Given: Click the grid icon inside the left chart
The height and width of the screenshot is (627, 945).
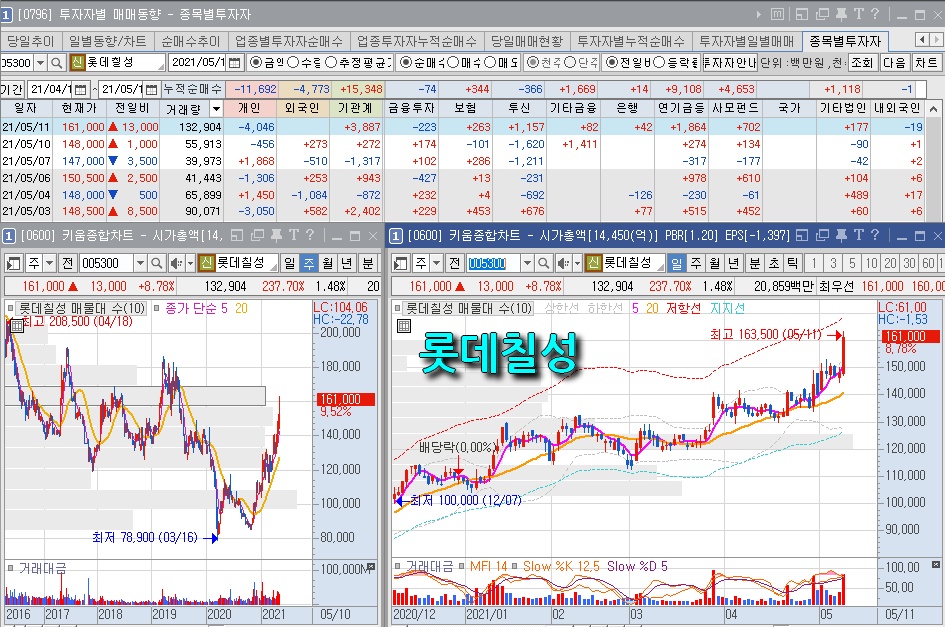Looking at the screenshot, I should pyautogui.click(x=17, y=326).
